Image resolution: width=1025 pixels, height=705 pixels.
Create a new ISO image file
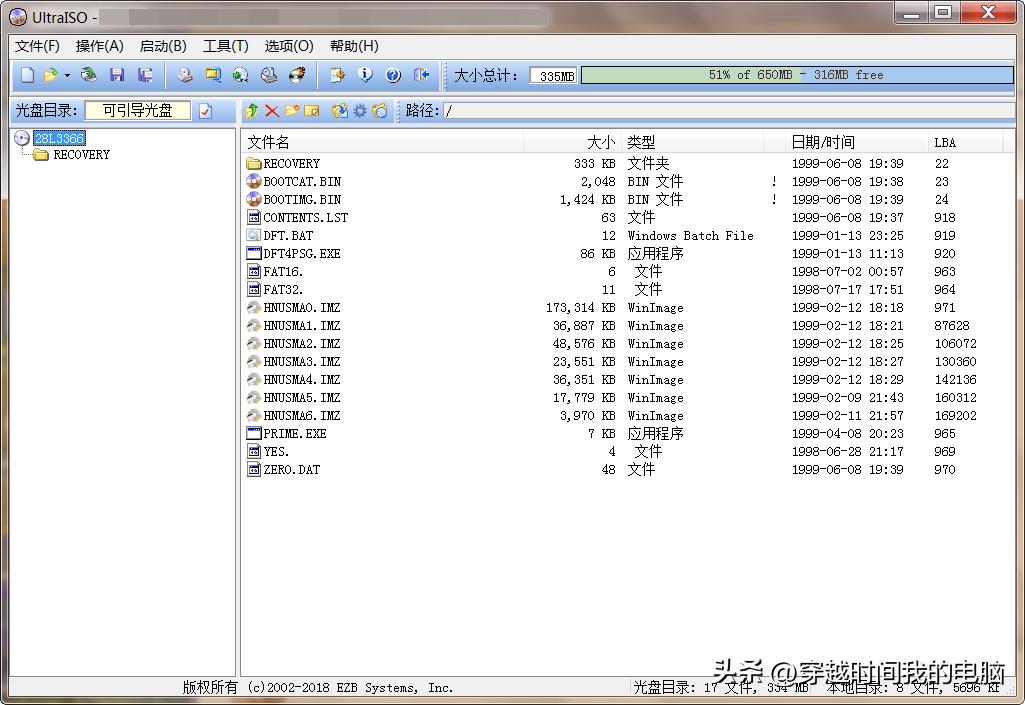(27, 75)
